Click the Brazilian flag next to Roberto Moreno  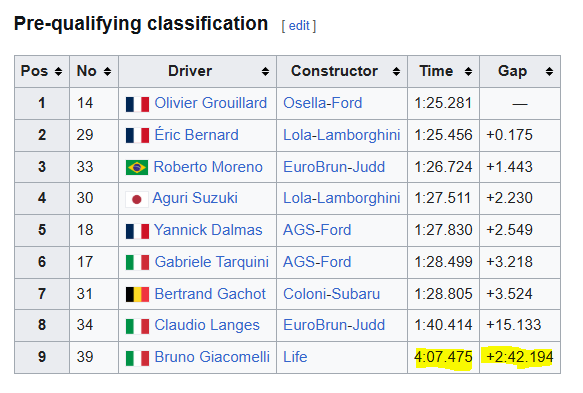pyautogui.click(x=137, y=167)
